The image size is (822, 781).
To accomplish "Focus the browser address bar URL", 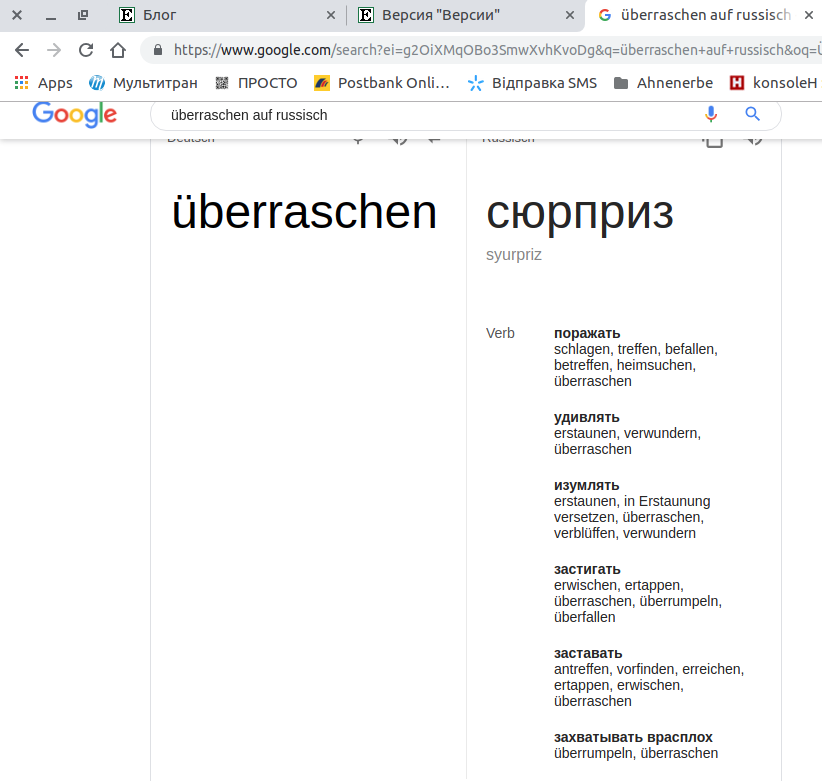I will coord(490,50).
